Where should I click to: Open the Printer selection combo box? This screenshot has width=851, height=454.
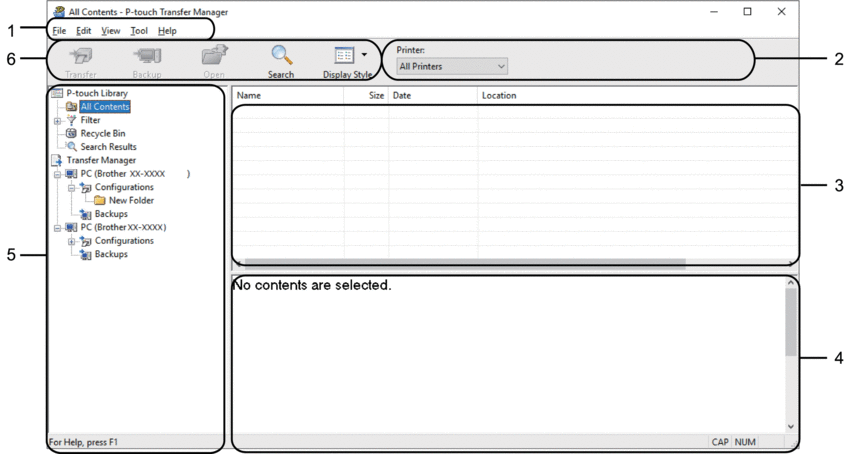pos(451,67)
